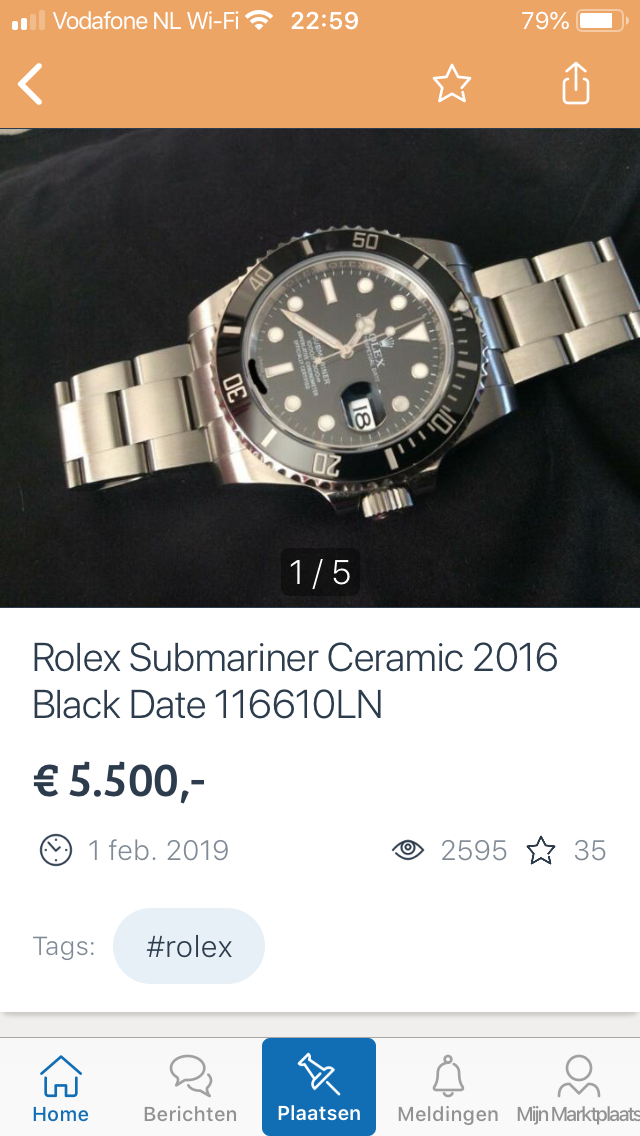Open the Rolex watch photo
Screen dimensions: 640x1136
tap(320, 368)
